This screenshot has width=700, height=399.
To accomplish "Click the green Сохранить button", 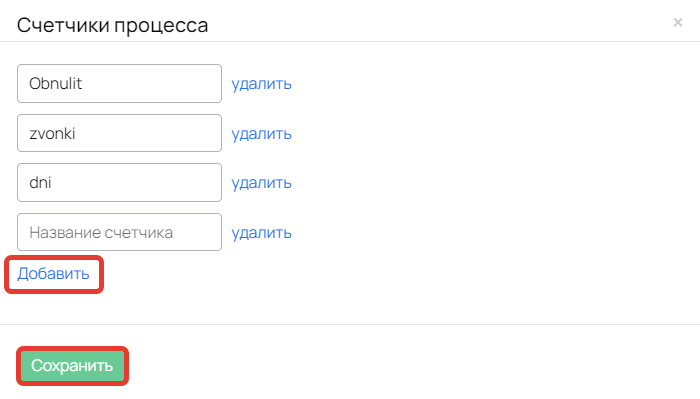I will 72,366.
